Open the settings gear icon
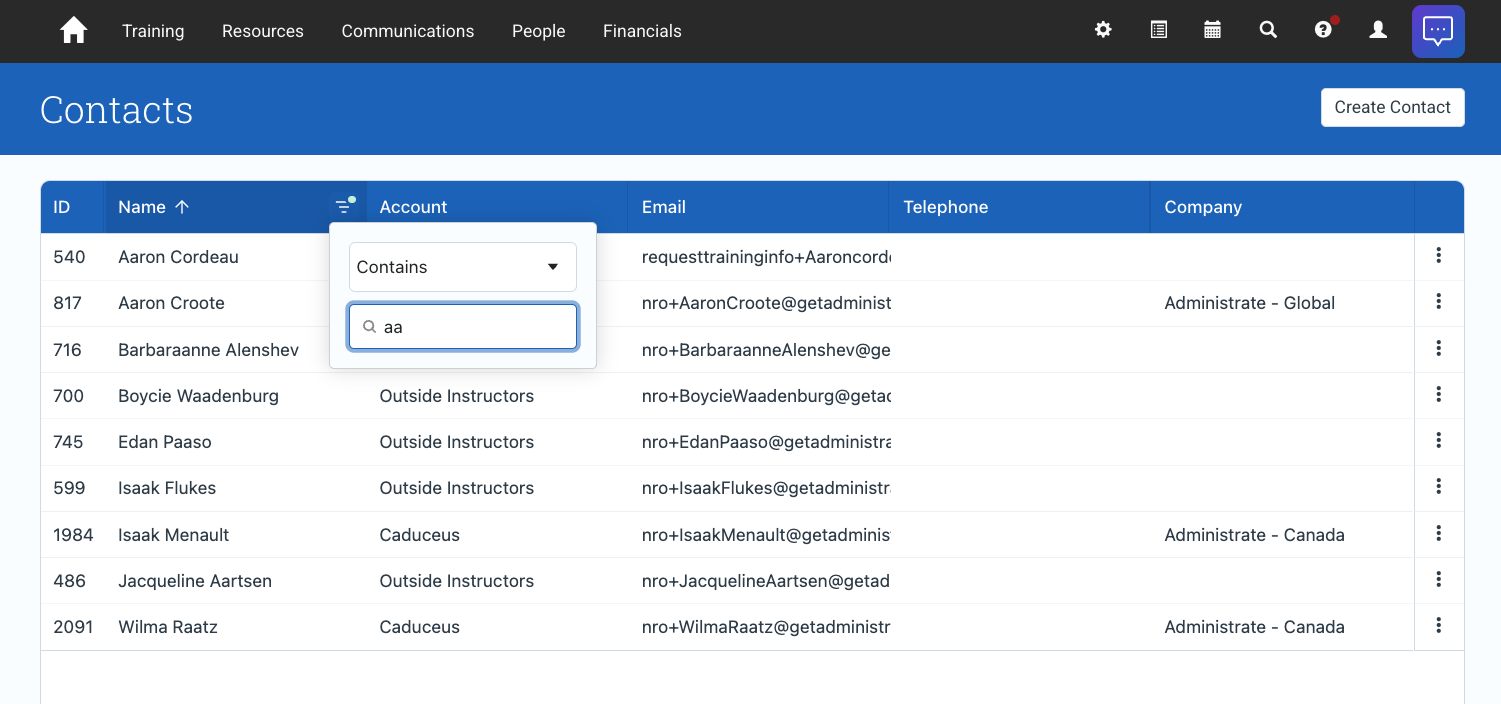Viewport: 1501px width, 704px height. tap(1103, 30)
